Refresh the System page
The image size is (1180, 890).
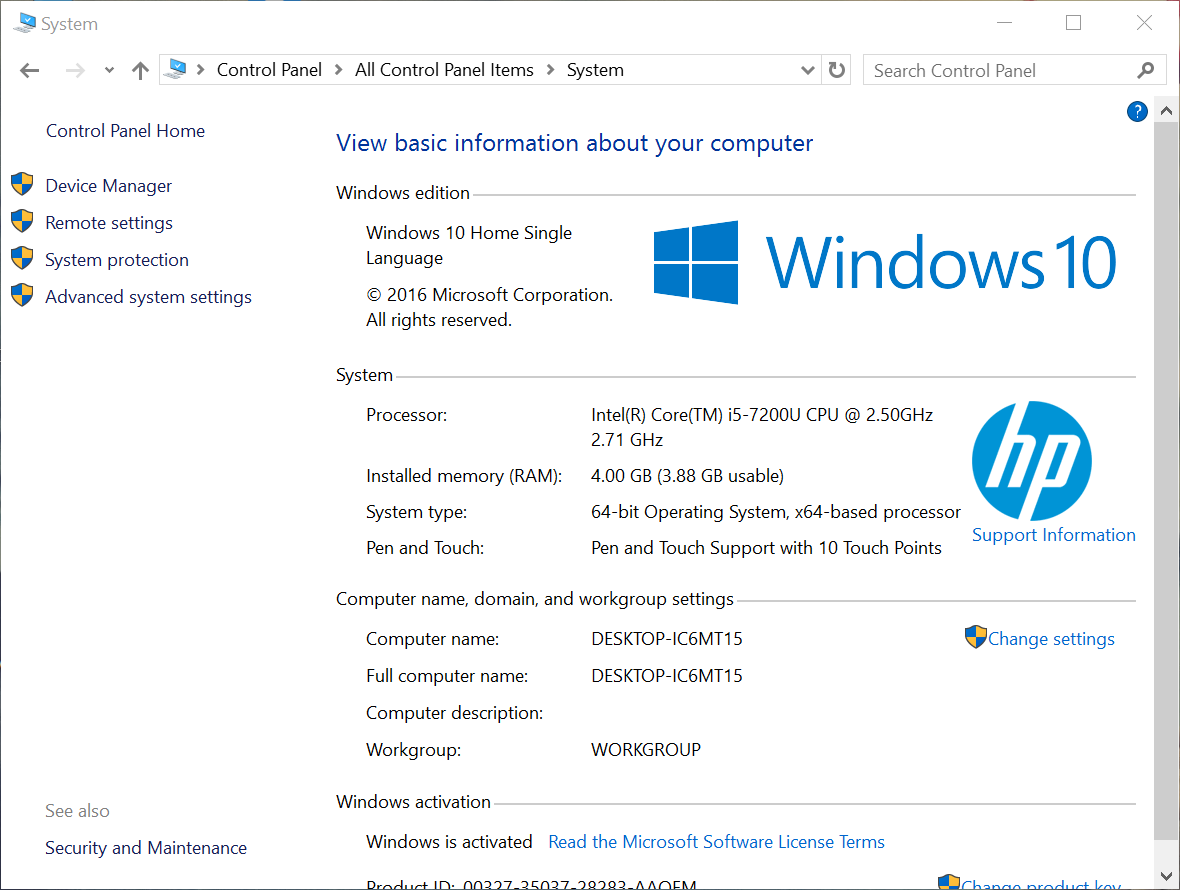[x=836, y=70]
